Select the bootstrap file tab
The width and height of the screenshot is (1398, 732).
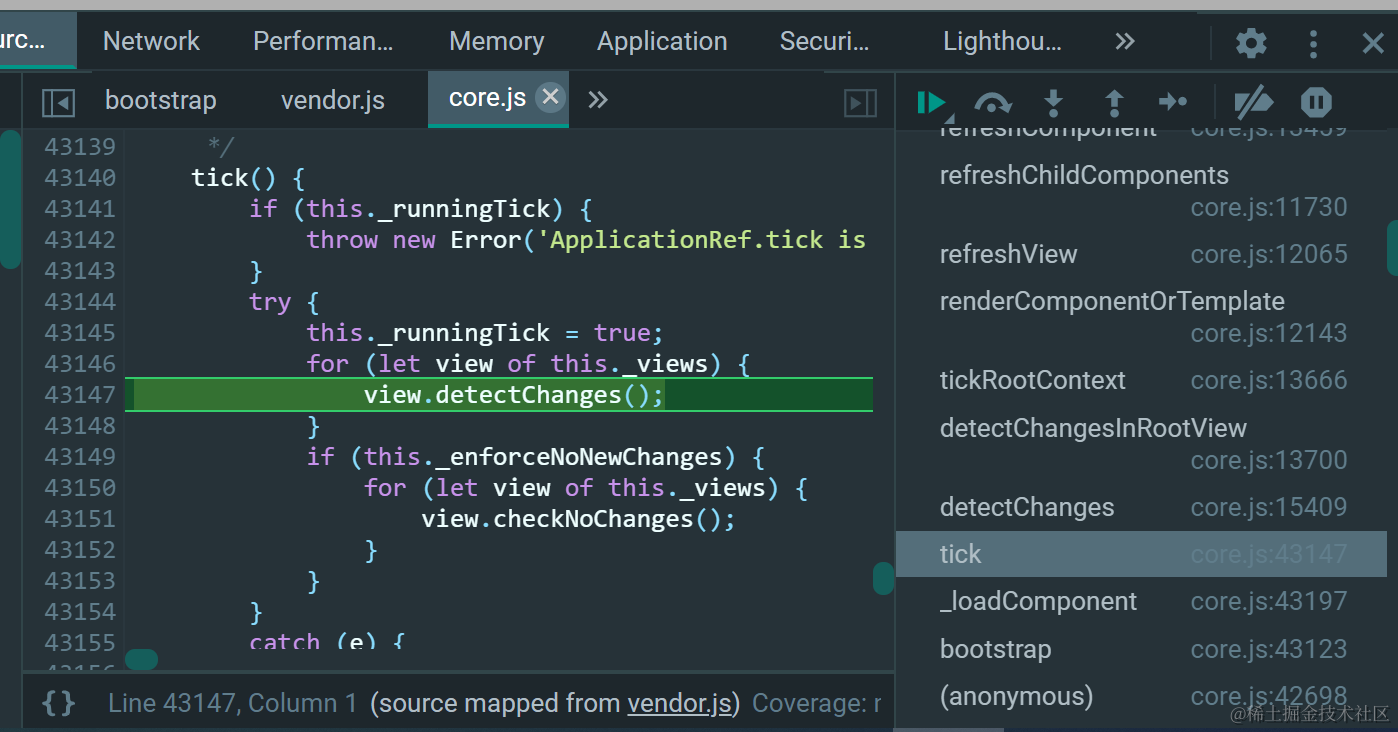click(x=161, y=100)
